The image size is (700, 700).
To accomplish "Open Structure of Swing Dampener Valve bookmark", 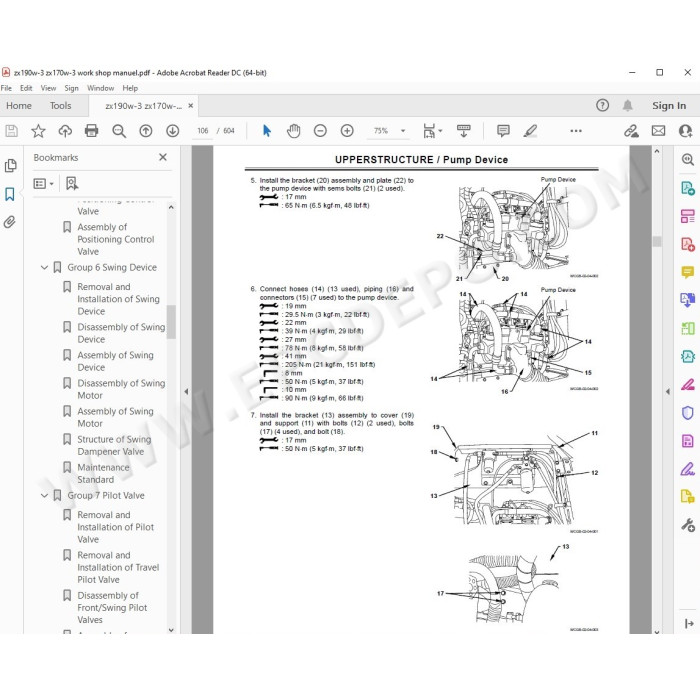I will tap(114, 446).
